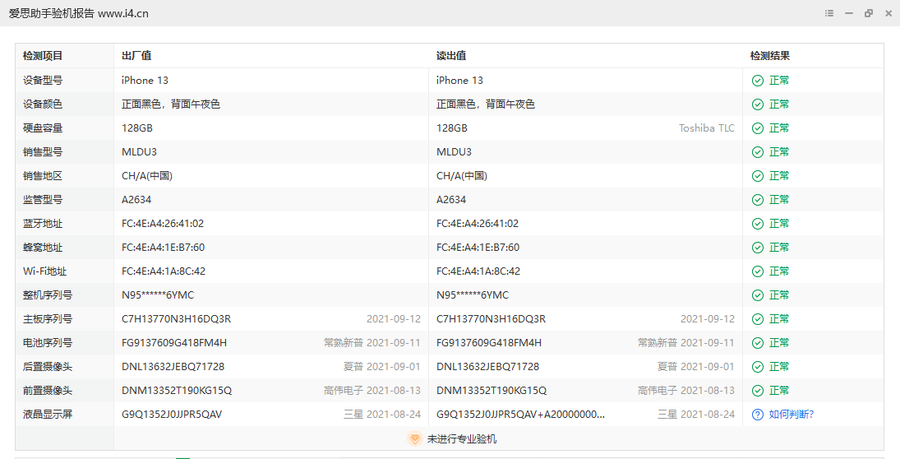
Task: Close the 爱思助手验机报告 window
Action: (888, 13)
